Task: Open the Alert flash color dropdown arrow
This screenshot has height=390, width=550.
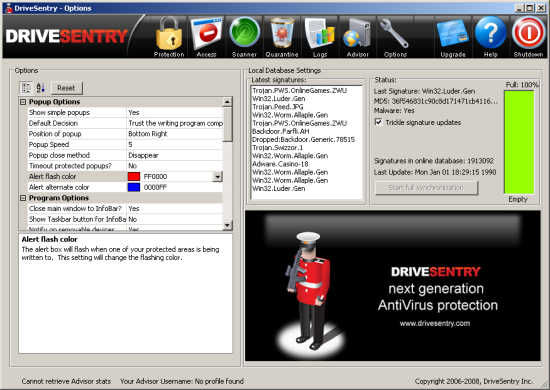Action: coord(217,176)
